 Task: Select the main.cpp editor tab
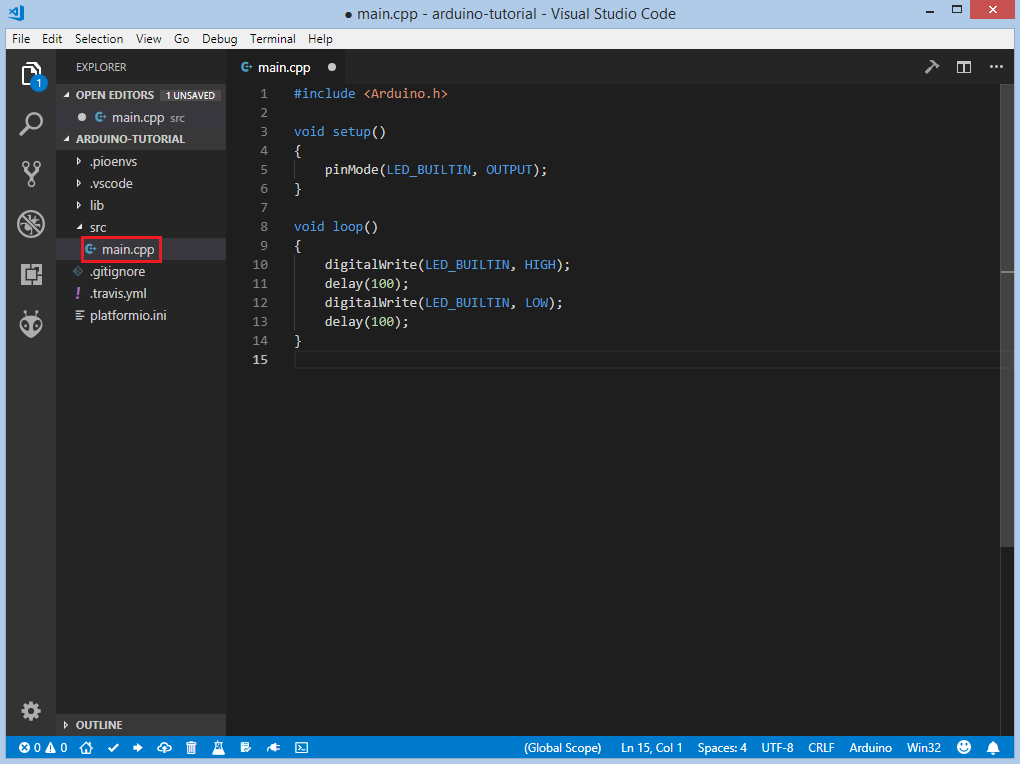point(286,67)
